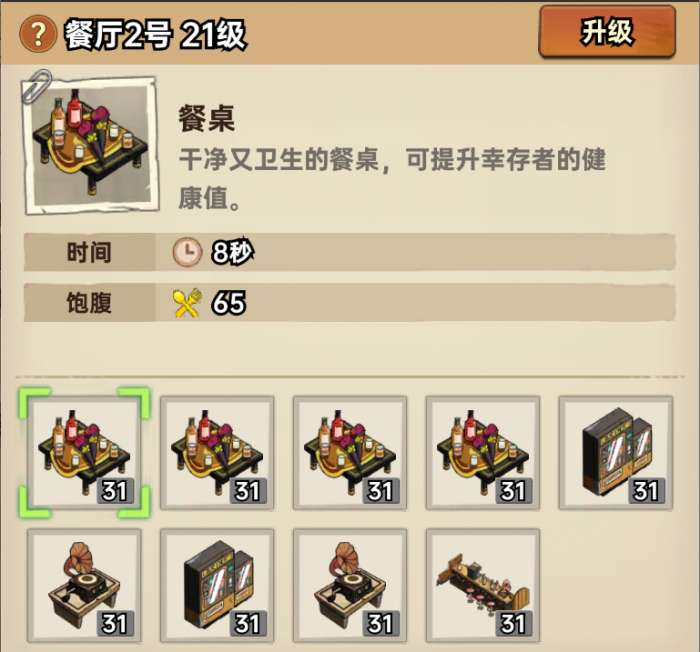This screenshot has height=652, width=700.
Task: Click the 时间 row label
Action: tap(89, 252)
